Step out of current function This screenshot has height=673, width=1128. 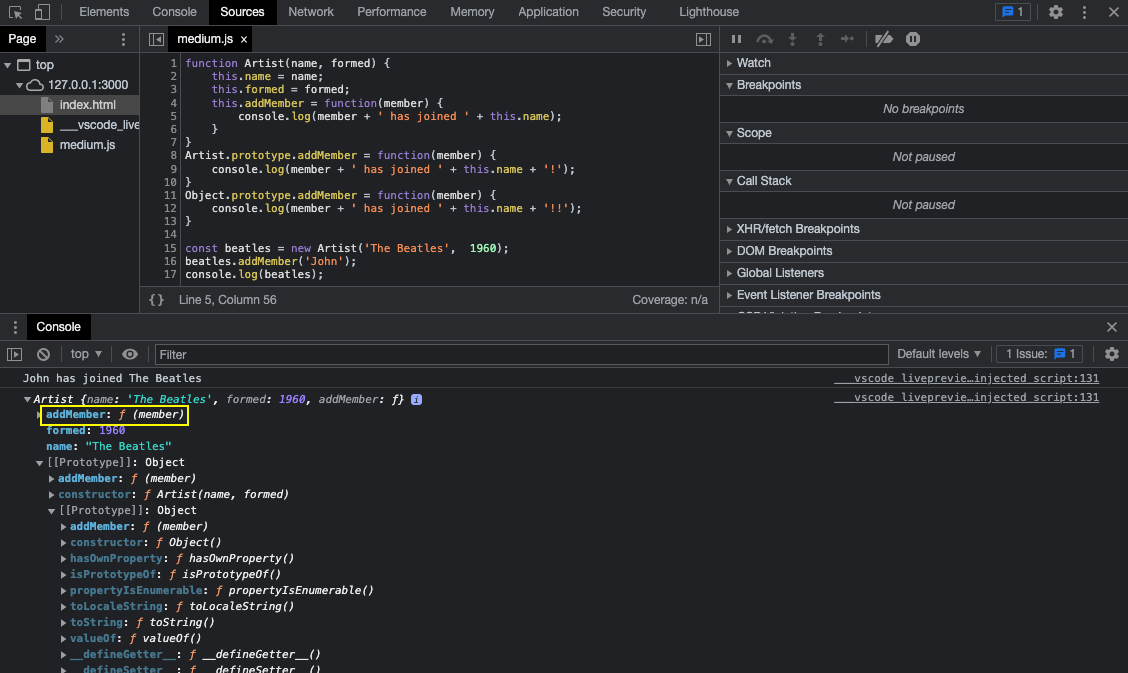tap(820, 39)
